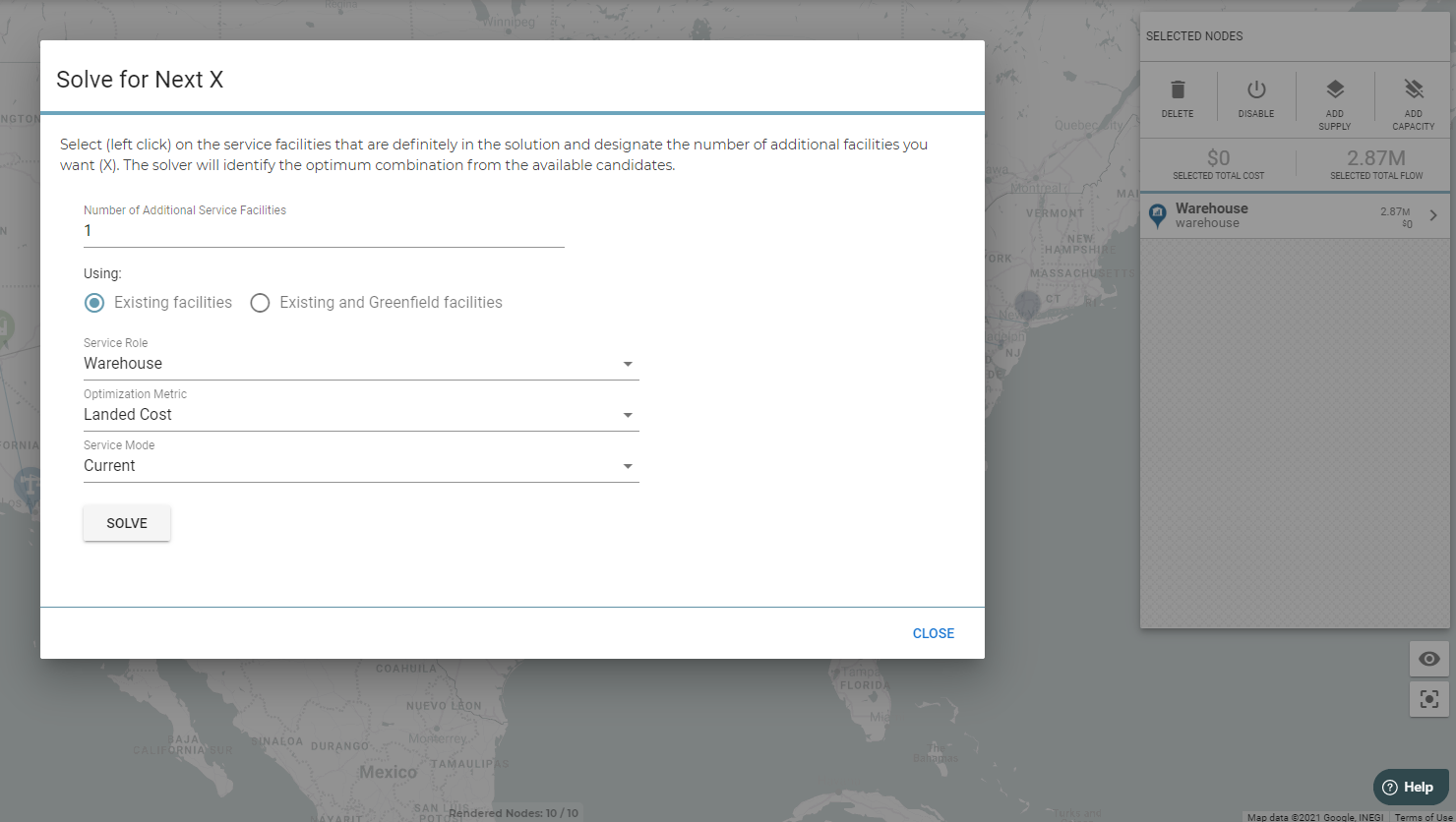Click the Add Supply layers icon
Image resolution: width=1456 pixels, height=822 pixels.
pyautogui.click(x=1335, y=89)
